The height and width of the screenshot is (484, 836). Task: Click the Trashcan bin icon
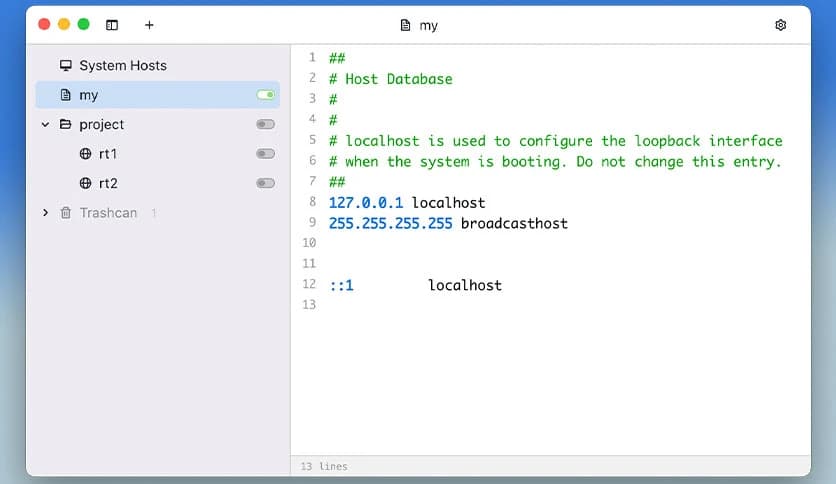pos(65,213)
